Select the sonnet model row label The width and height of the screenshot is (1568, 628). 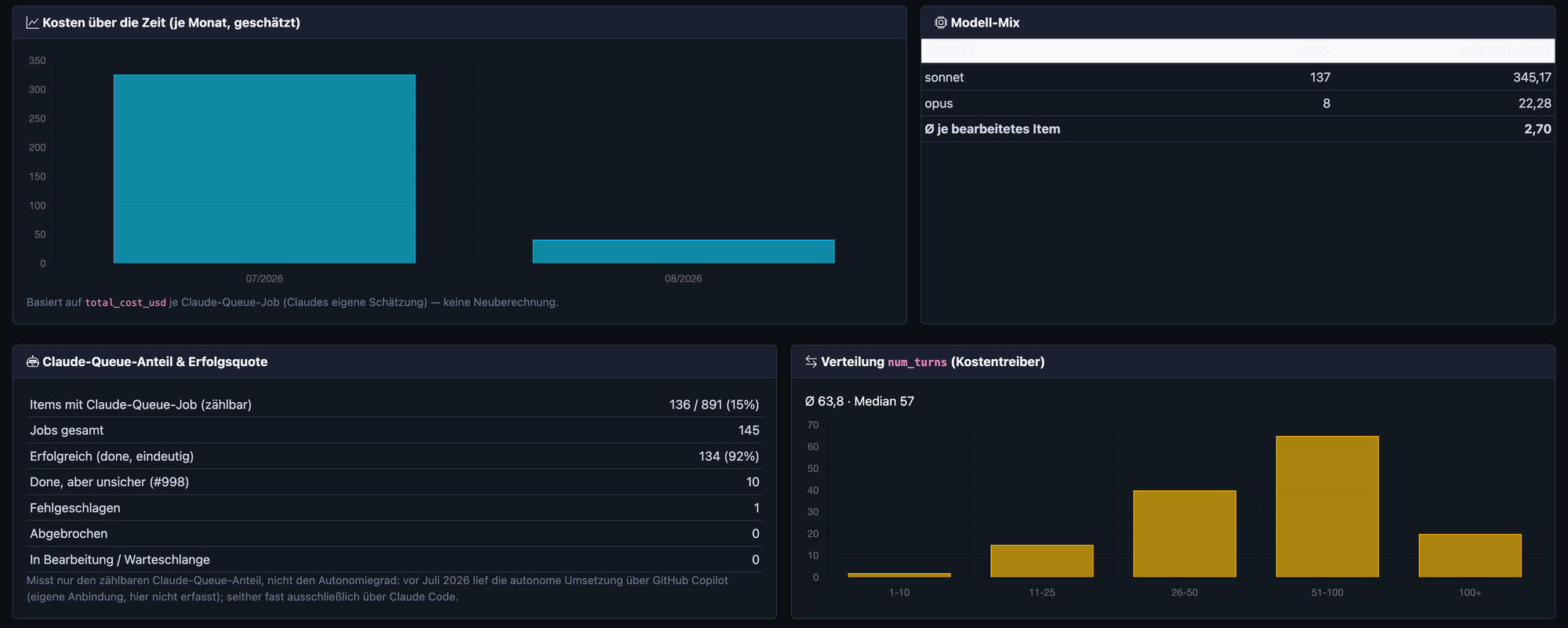click(x=944, y=78)
